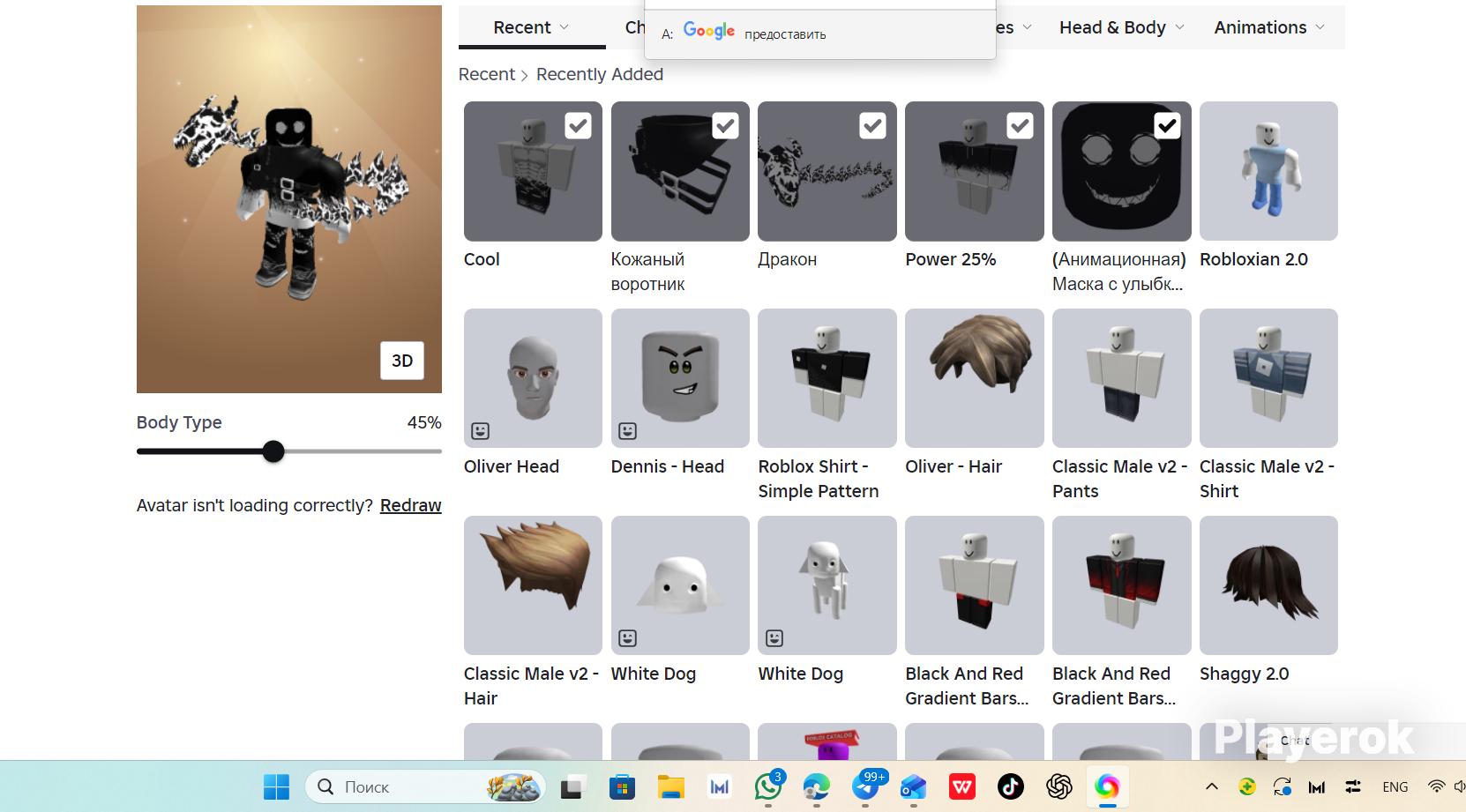Select the Robloxian 2.0 thumbnail

(x=1268, y=171)
